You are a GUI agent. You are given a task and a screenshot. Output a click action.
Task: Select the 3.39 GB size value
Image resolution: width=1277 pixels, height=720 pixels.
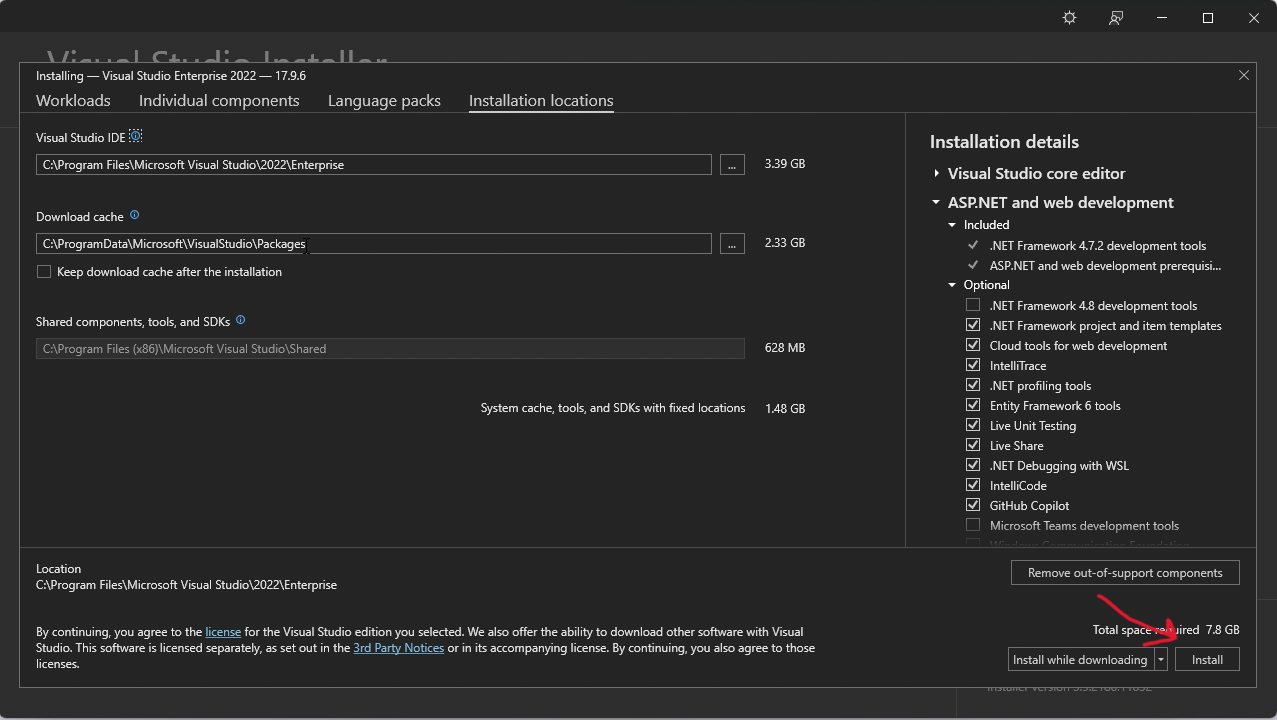tap(784, 164)
